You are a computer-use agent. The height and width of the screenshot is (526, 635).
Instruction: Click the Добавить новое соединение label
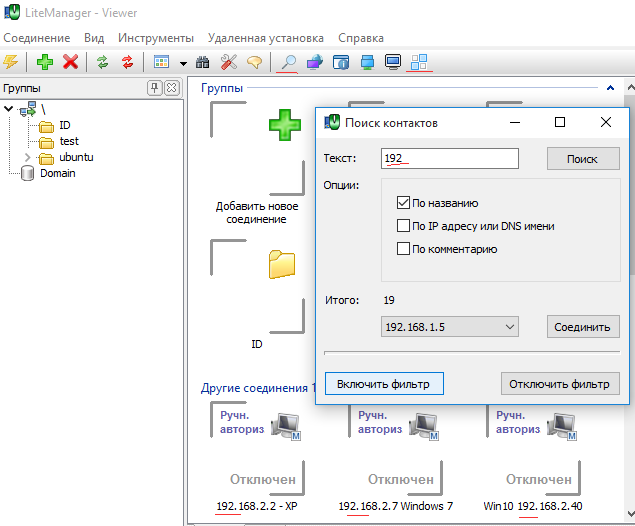tap(257, 213)
